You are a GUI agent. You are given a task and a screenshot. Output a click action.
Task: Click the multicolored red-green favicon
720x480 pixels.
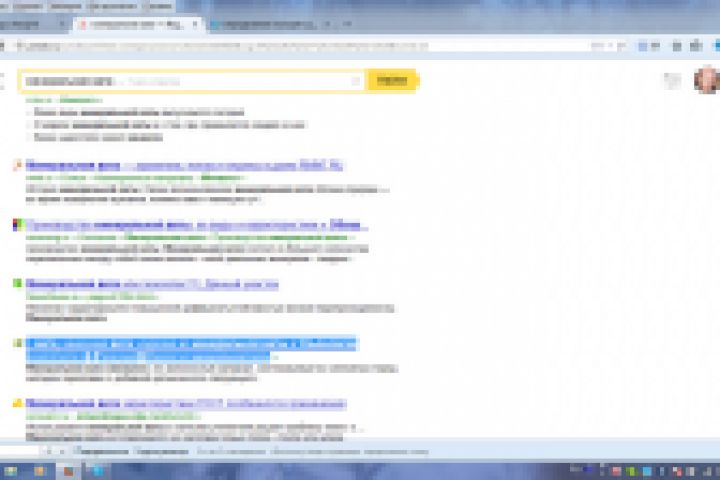pyautogui.click(x=17, y=225)
